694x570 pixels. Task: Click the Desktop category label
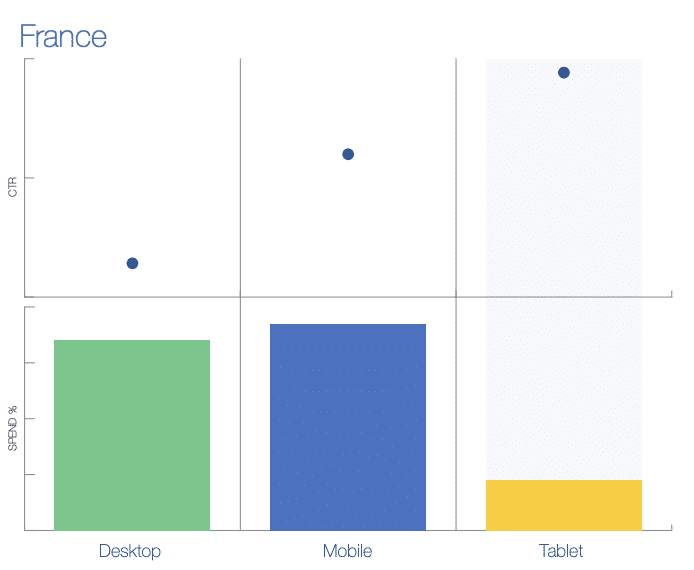tap(130, 551)
